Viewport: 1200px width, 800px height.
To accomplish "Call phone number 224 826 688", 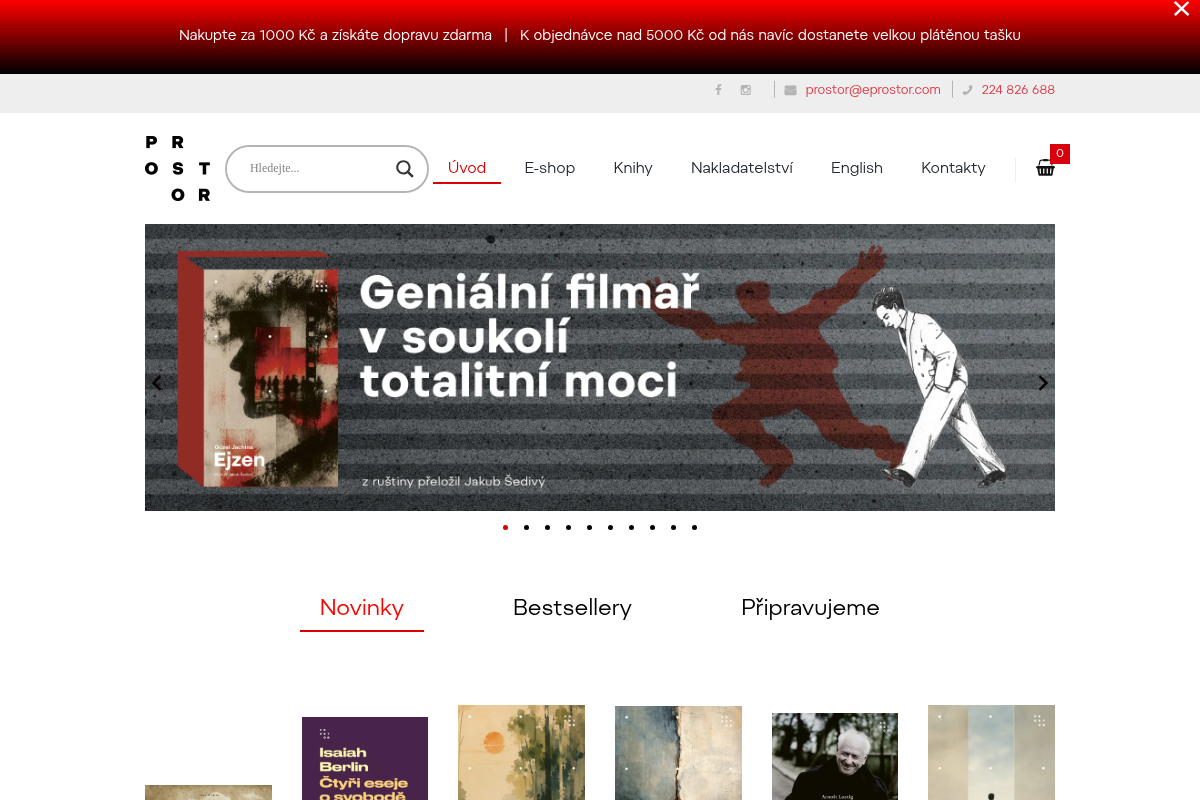I will (1018, 90).
